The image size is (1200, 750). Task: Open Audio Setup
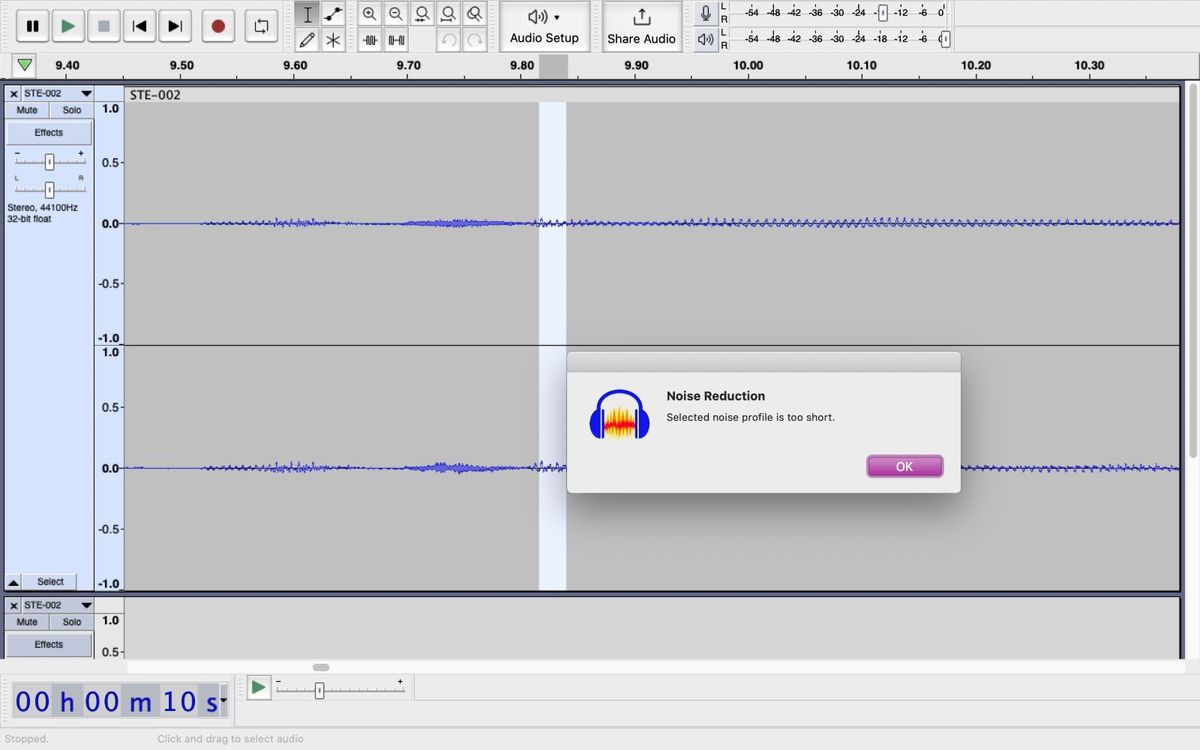pyautogui.click(x=544, y=27)
